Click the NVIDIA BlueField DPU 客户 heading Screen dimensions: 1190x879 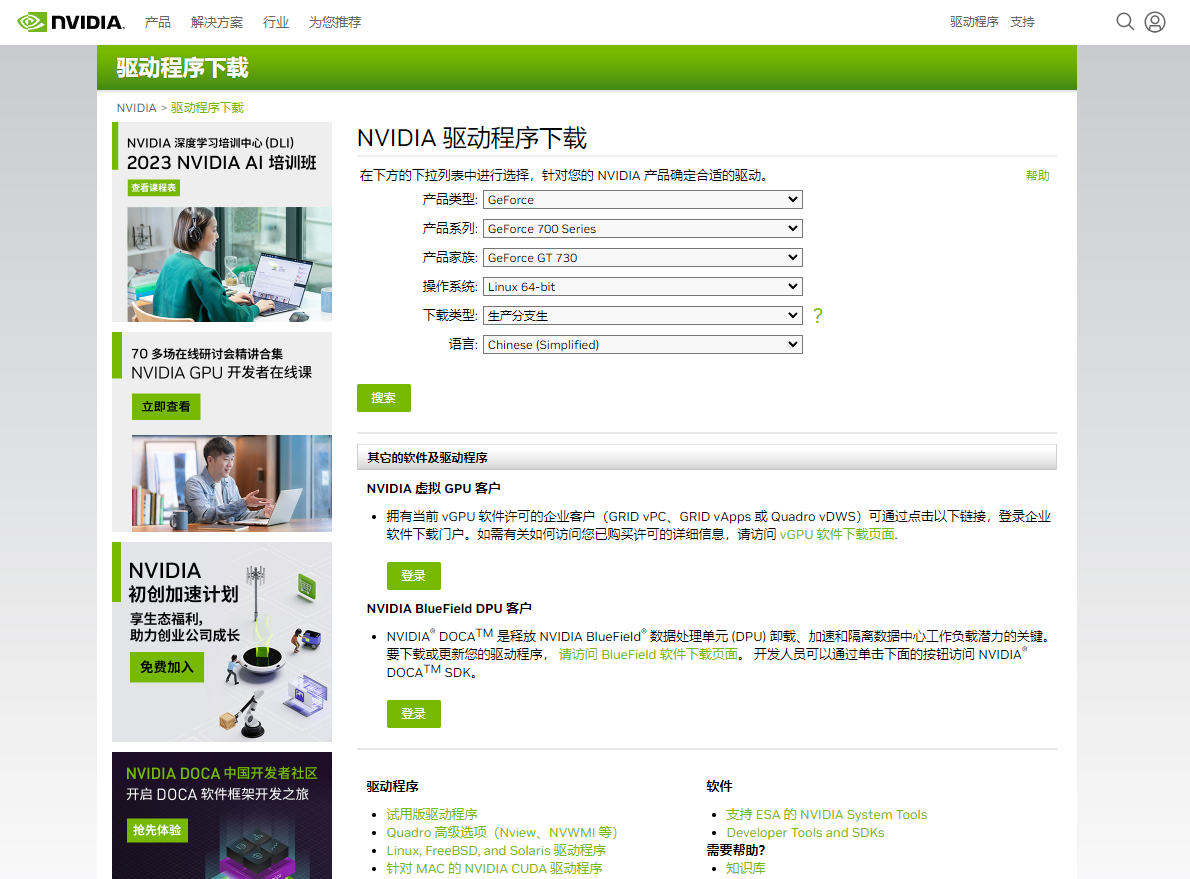point(449,609)
